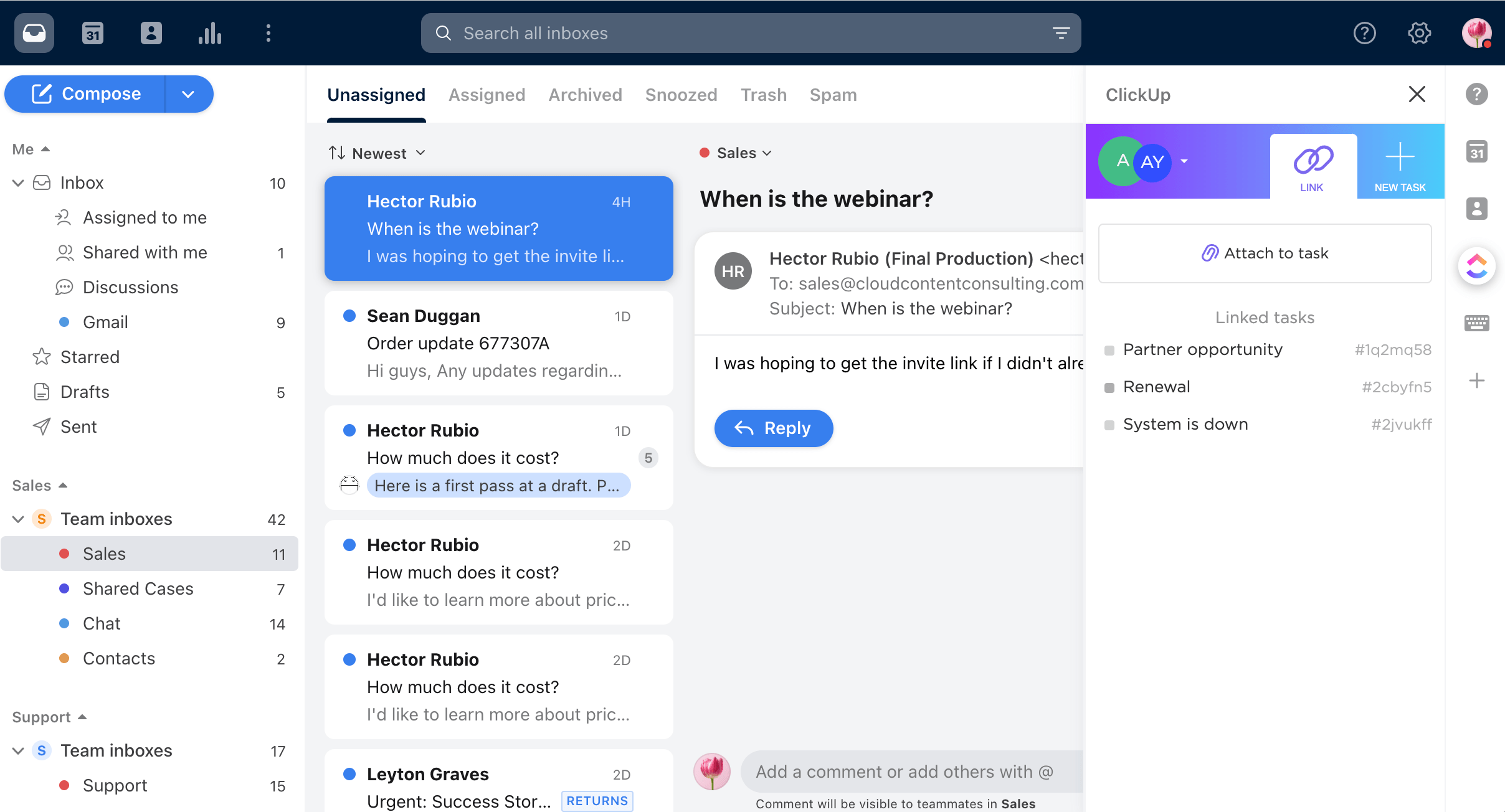Switch to the Archived tab
This screenshot has height=812, width=1505.
(585, 95)
